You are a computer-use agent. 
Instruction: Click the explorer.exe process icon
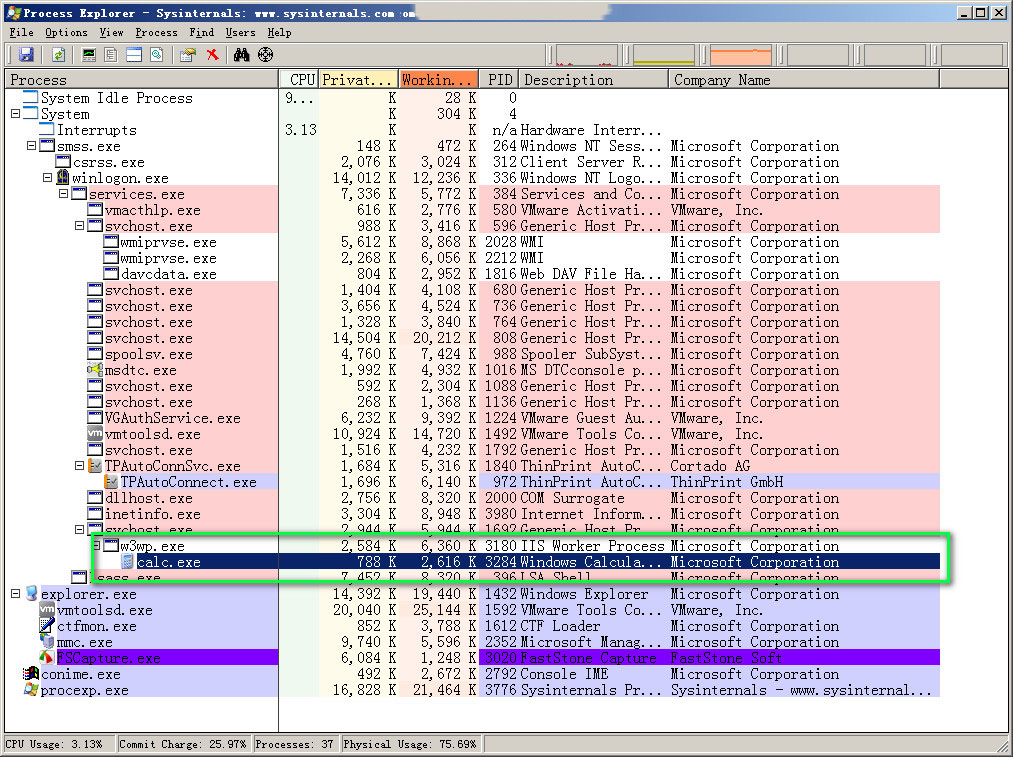(x=31, y=594)
